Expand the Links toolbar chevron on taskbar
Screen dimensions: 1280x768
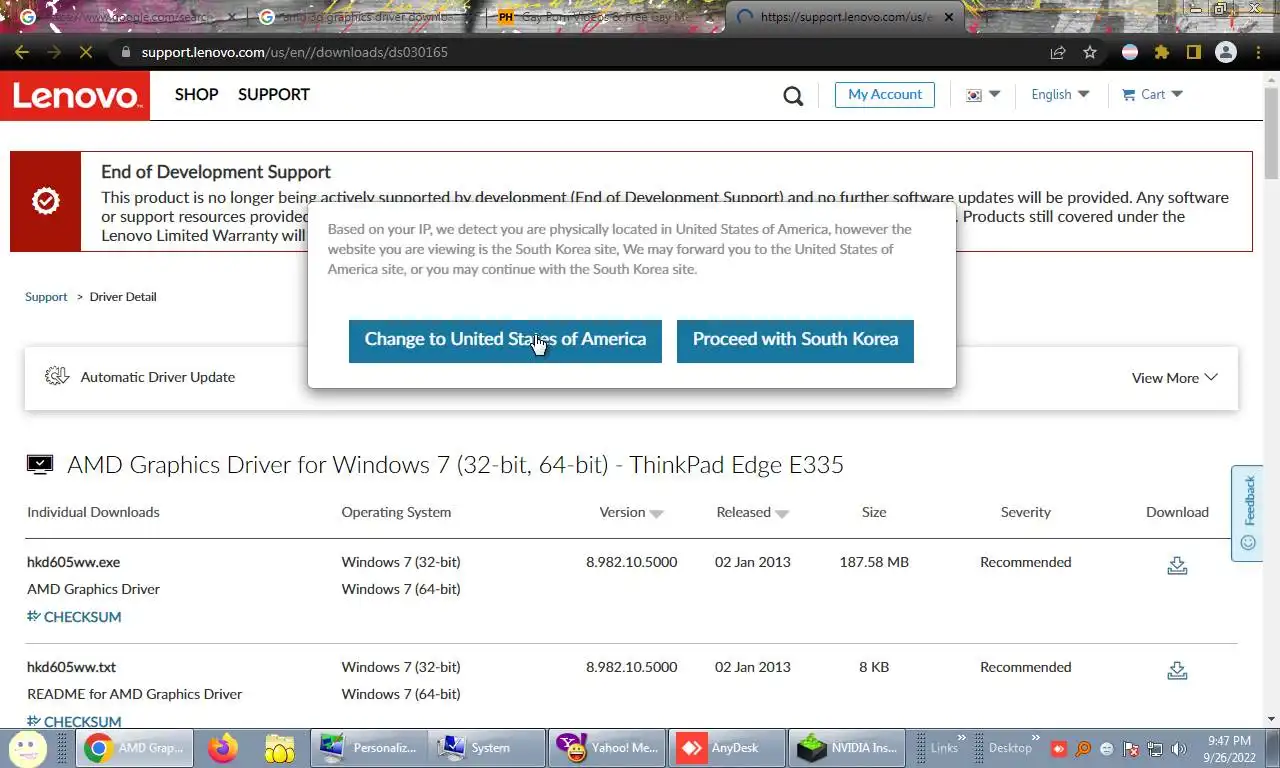coord(962,740)
